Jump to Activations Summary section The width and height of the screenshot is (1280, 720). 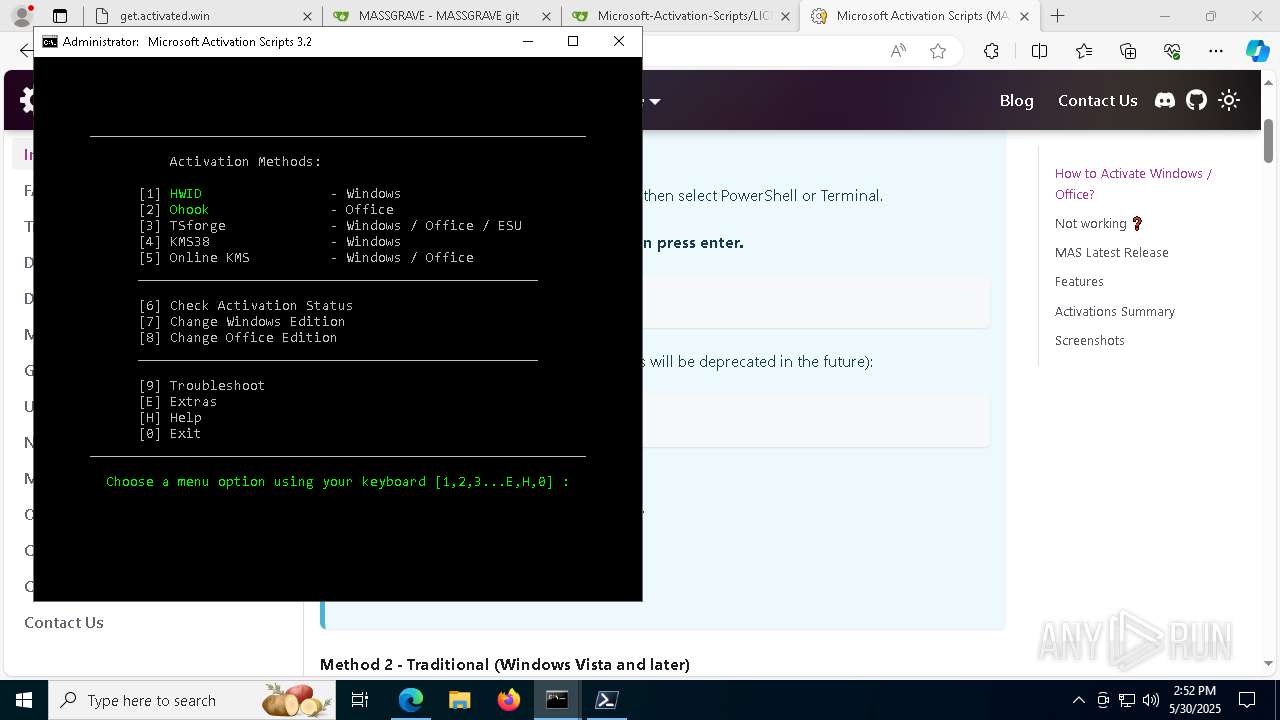click(x=1114, y=311)
